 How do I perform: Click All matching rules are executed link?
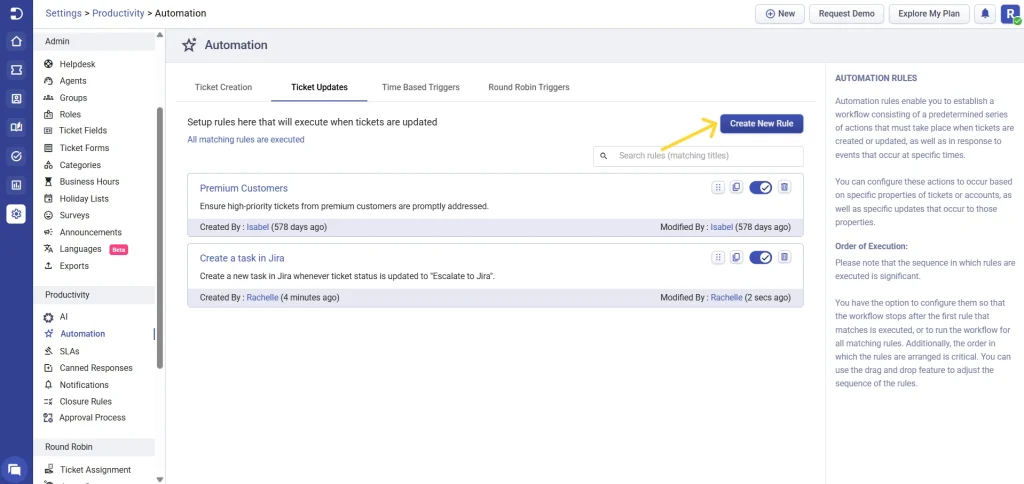coord(246,139)
